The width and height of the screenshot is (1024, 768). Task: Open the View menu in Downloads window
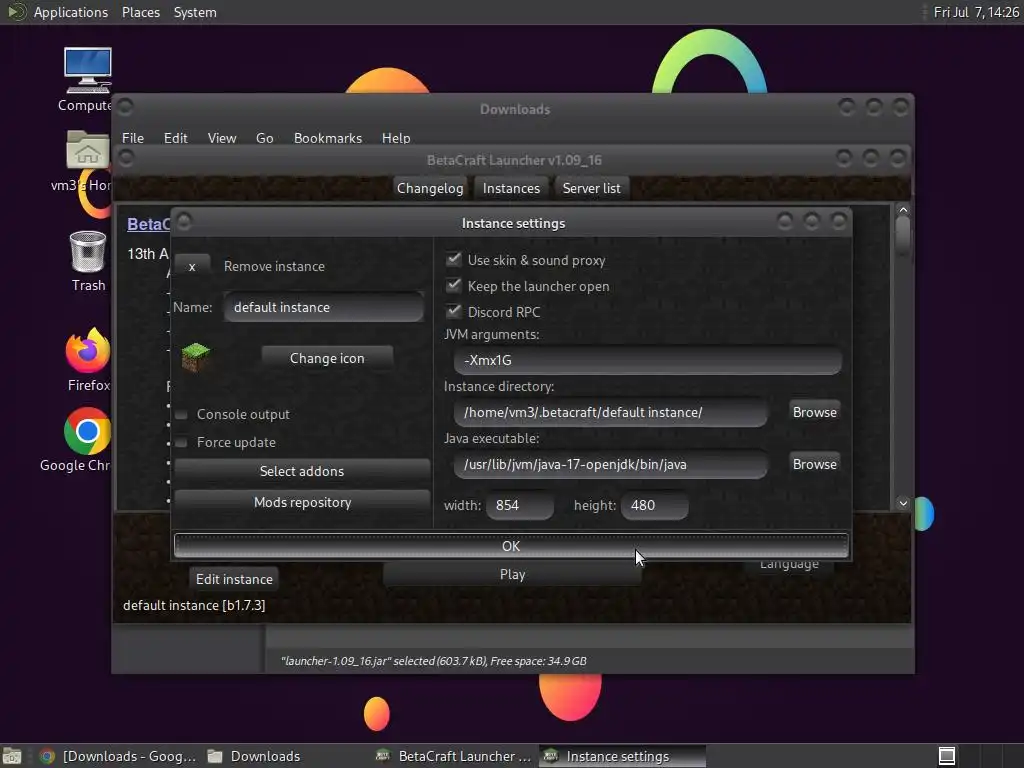point(222,138)
